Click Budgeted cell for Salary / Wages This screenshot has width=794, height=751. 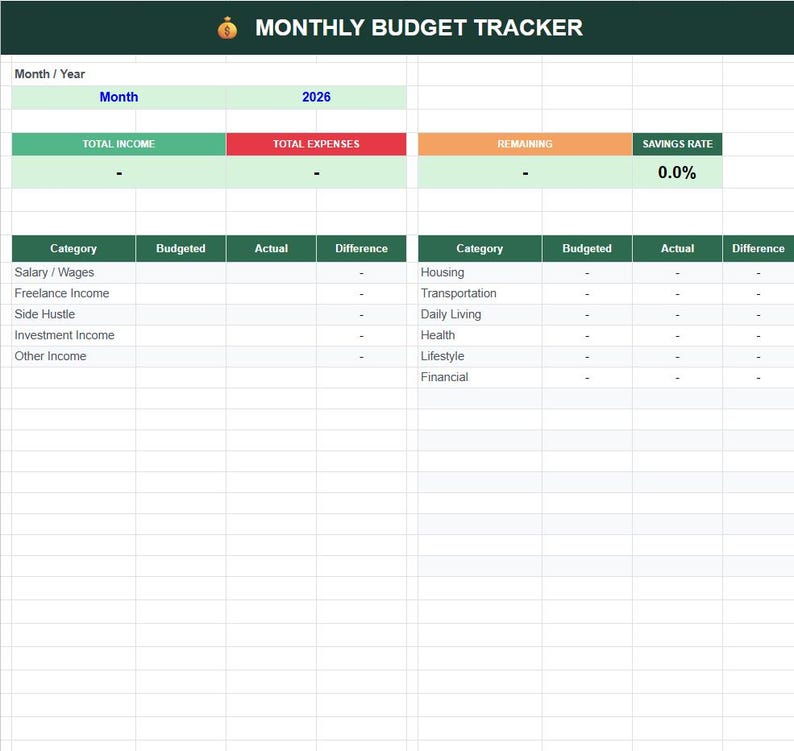click(181, 272)
